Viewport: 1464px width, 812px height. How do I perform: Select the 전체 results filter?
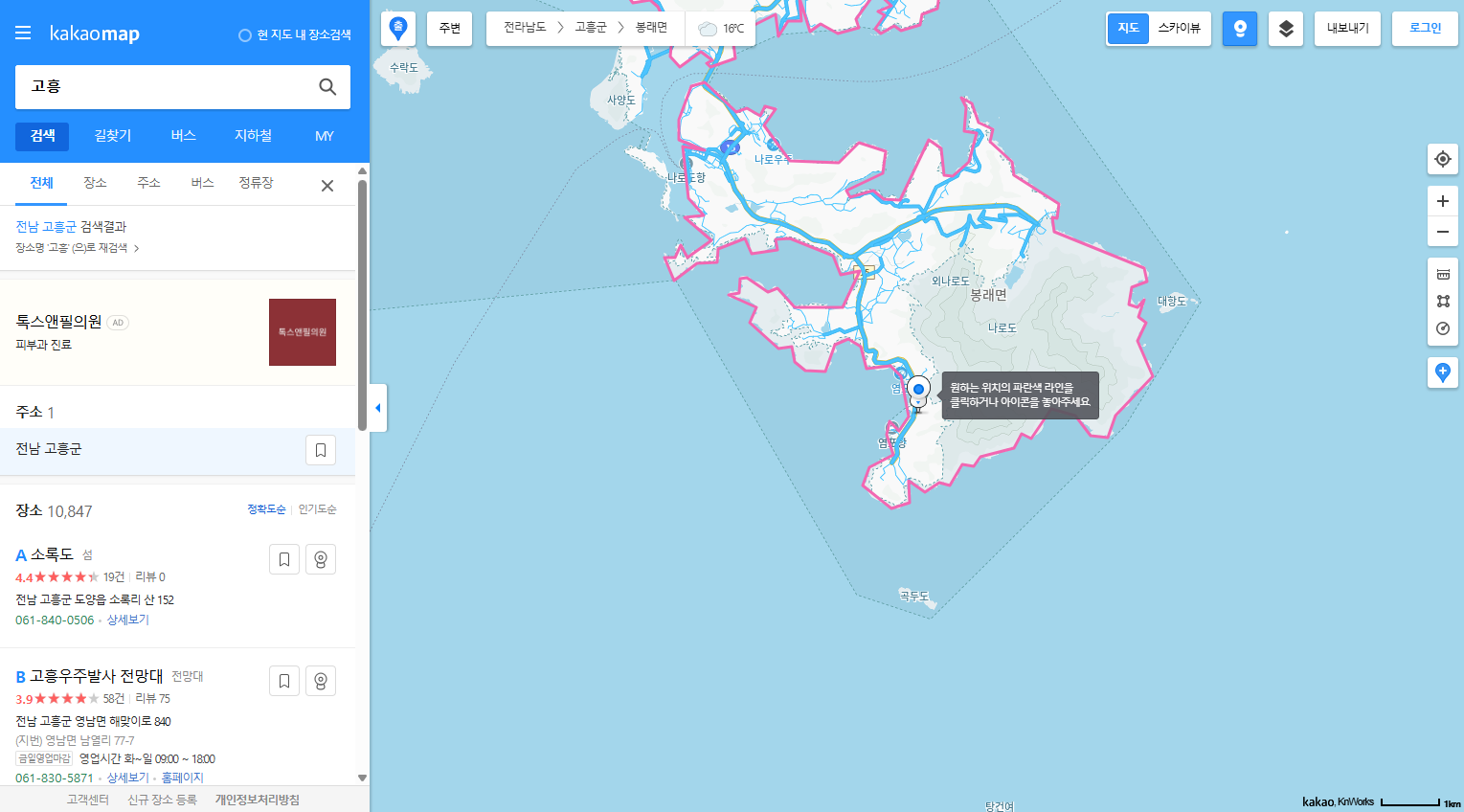41,183
